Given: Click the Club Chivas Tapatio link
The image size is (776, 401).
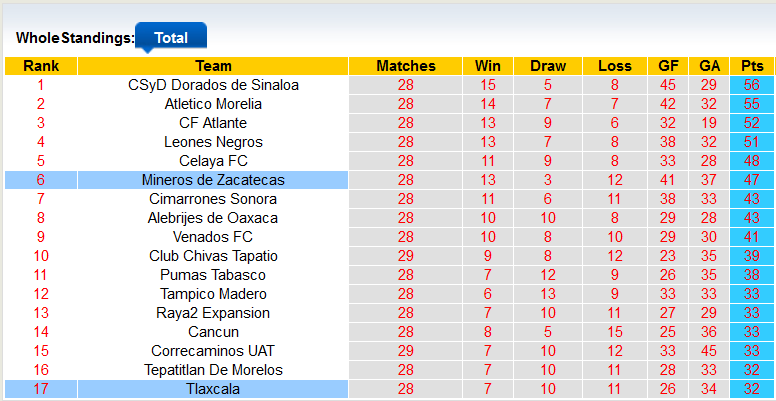Looking at the screenshot, I should (213, 256).
